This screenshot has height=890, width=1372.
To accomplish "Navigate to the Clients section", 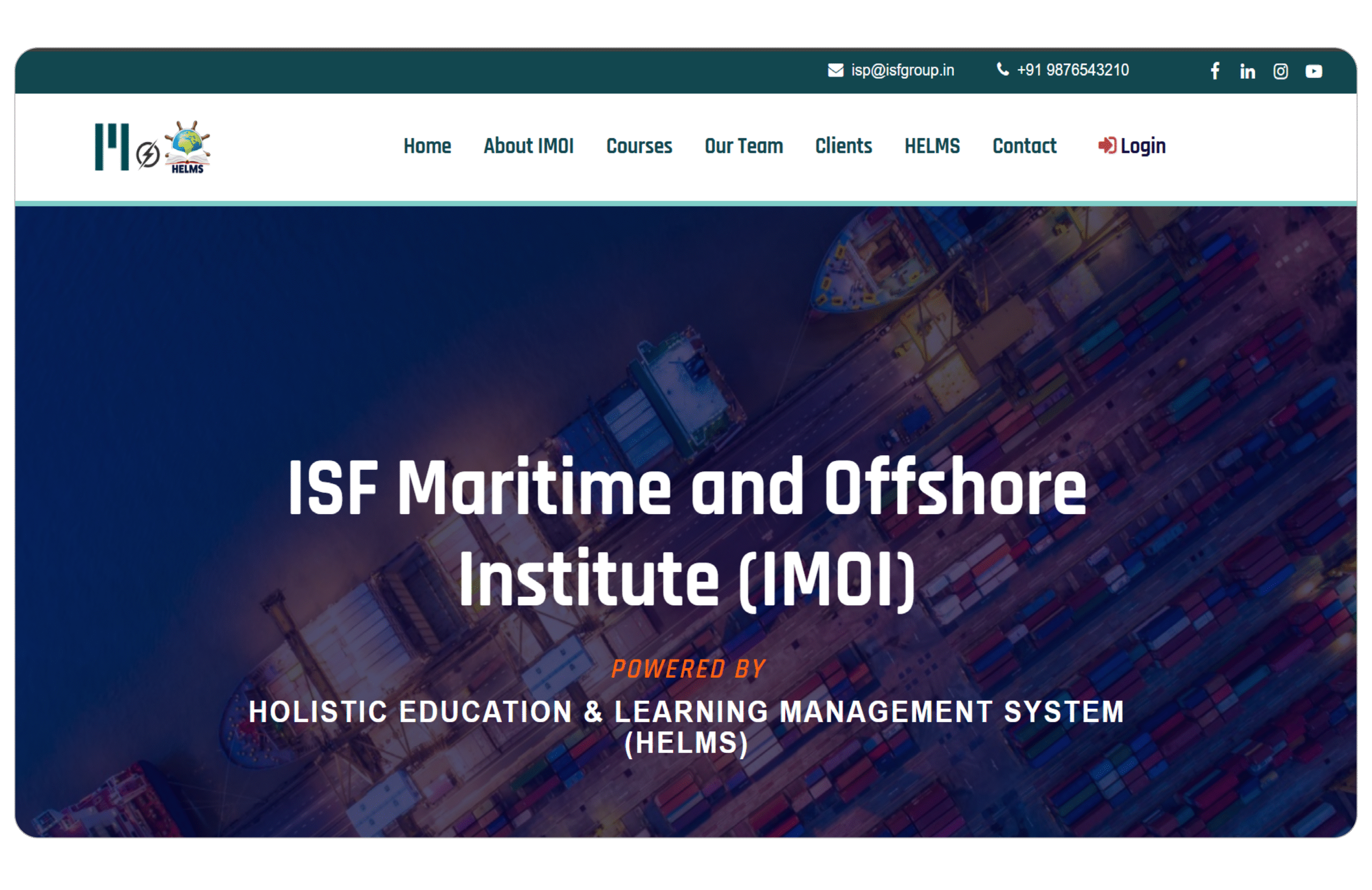I will (x=844, y=146).
